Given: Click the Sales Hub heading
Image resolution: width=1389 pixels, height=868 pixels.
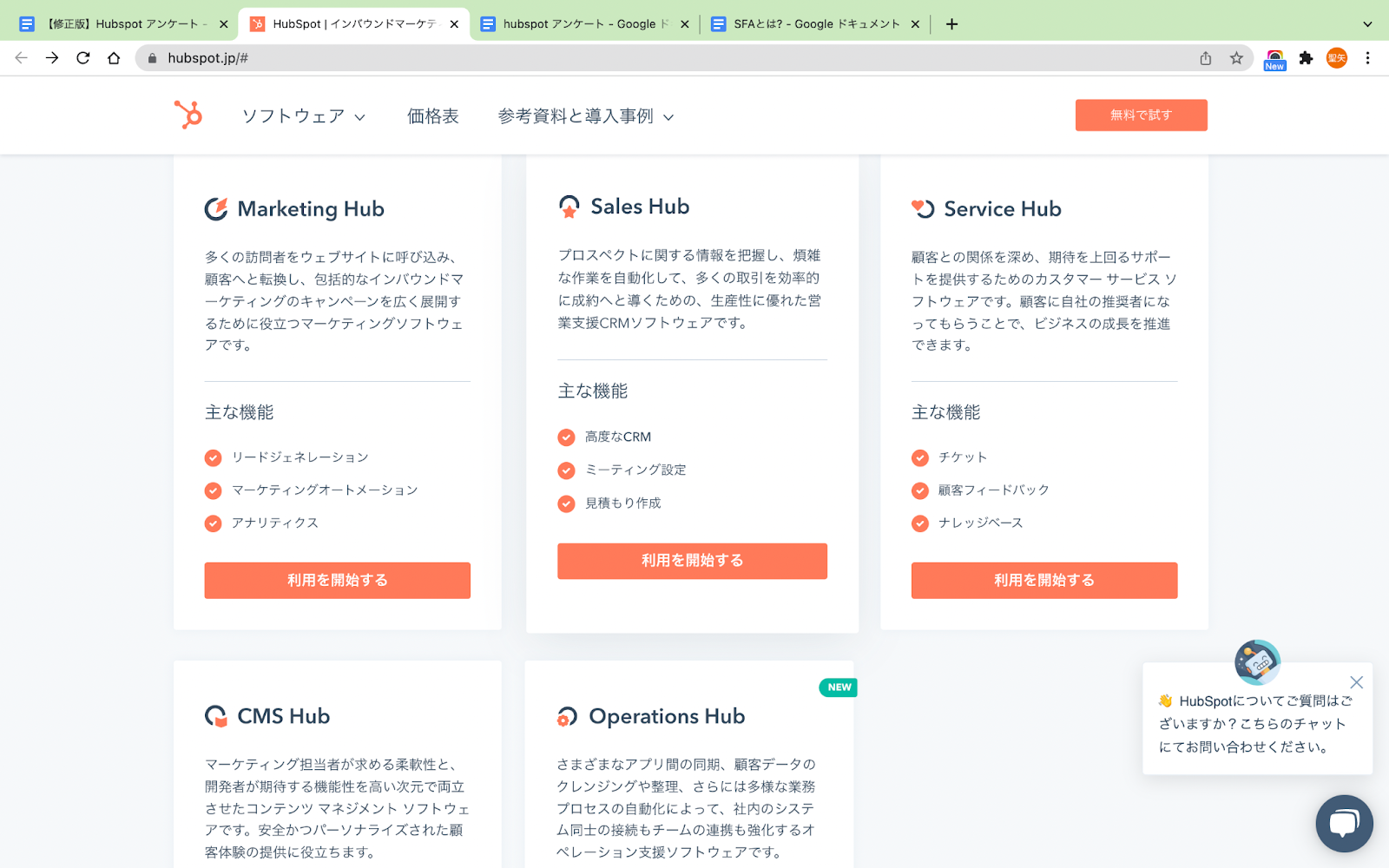Looking at the screenshot, I should (x=640, y=207).
